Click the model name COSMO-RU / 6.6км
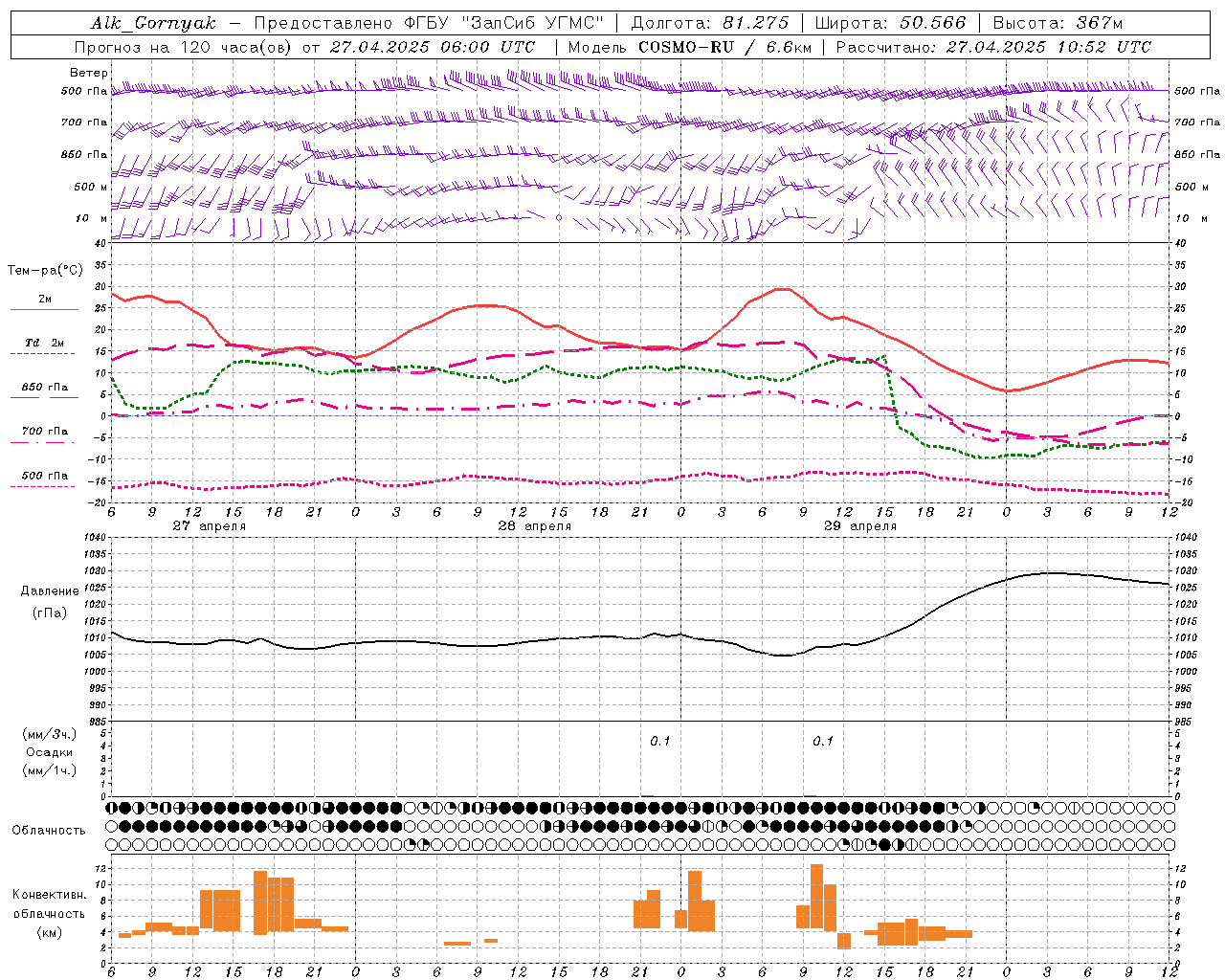The image size is (1225, 980). pyautogui.click(x=725, y=47)
